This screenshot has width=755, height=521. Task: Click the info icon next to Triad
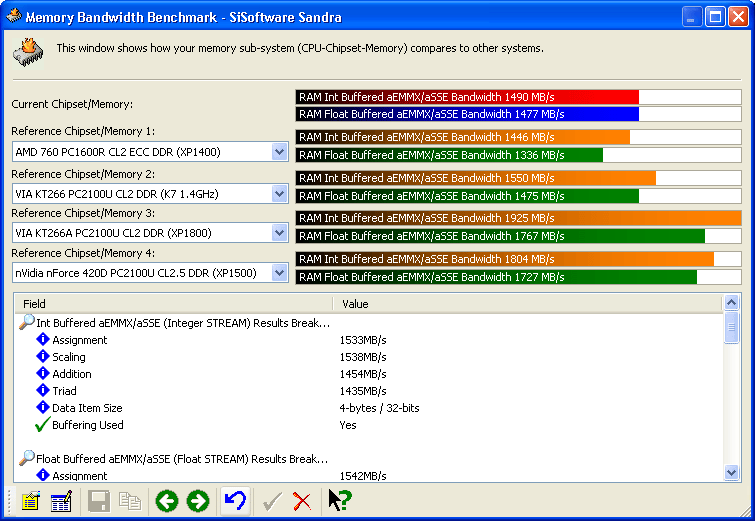43,390
